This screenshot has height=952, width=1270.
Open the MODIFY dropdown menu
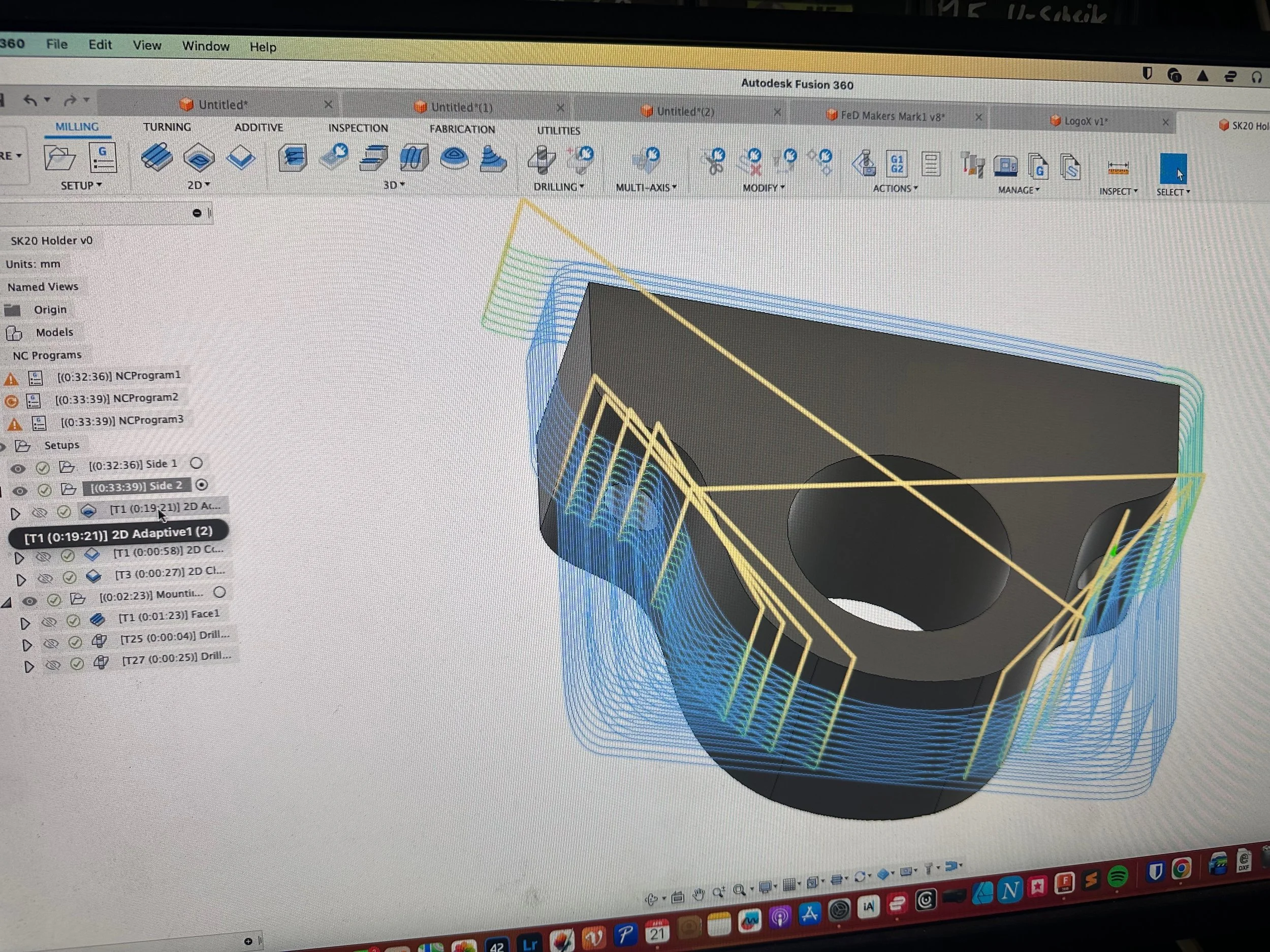coord(763,188)
